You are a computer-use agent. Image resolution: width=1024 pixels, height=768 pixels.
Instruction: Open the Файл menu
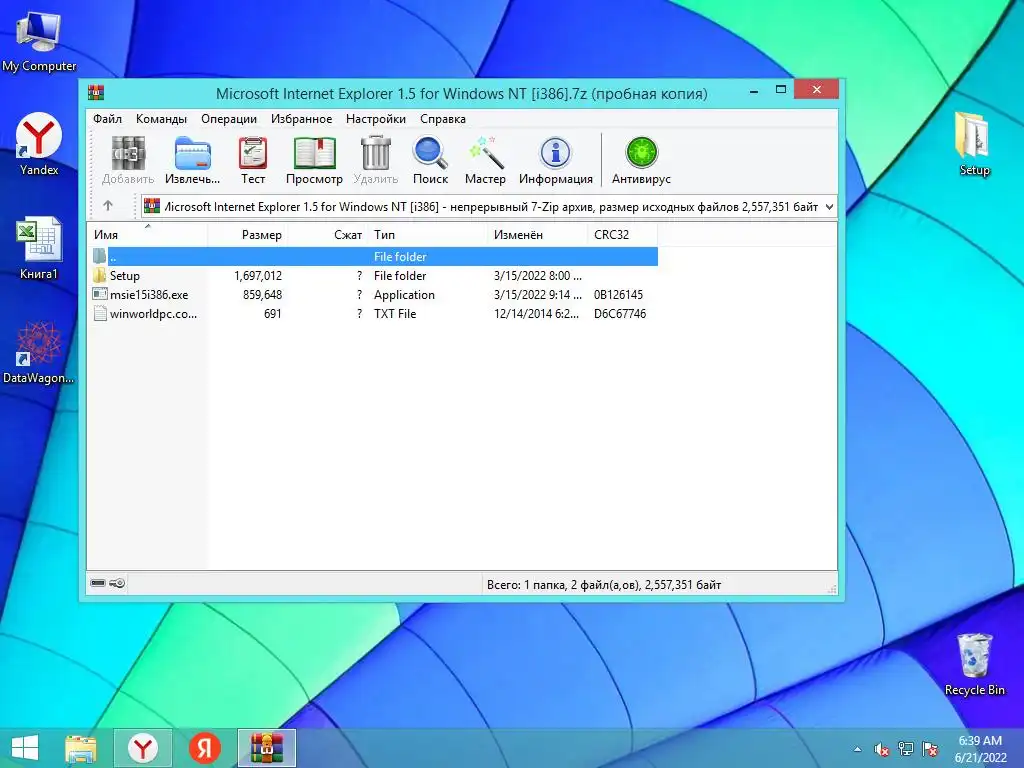tap(107, 119)
